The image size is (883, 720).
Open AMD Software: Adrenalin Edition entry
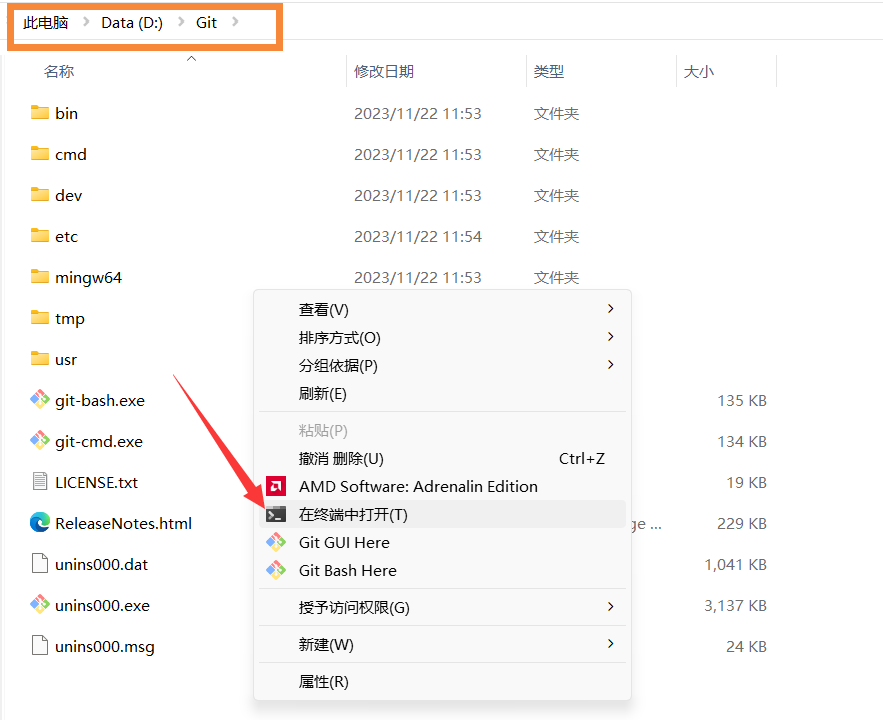pos(442,486)
